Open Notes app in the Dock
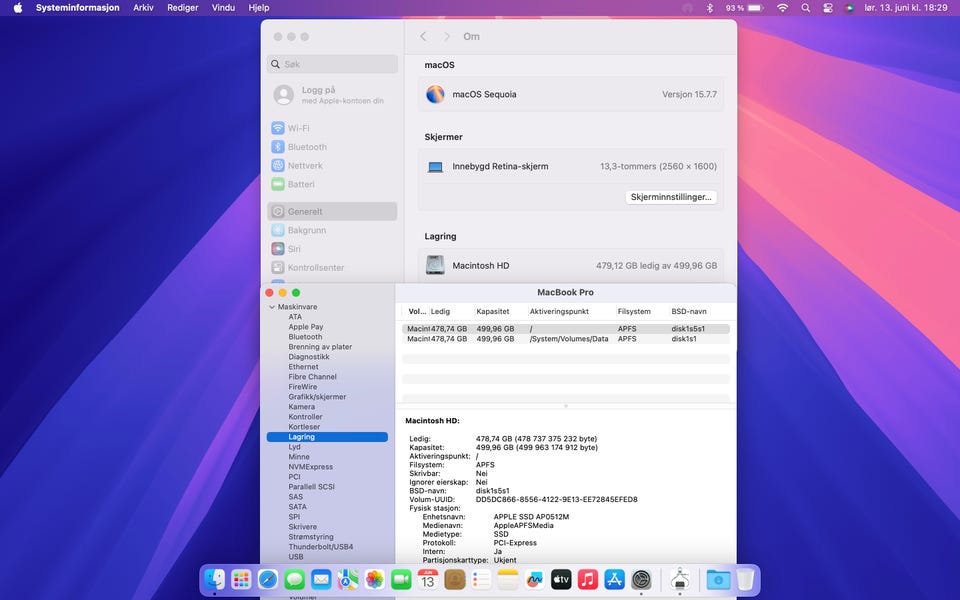The height and width of the screenshot is (600, 960). [508, 579]
